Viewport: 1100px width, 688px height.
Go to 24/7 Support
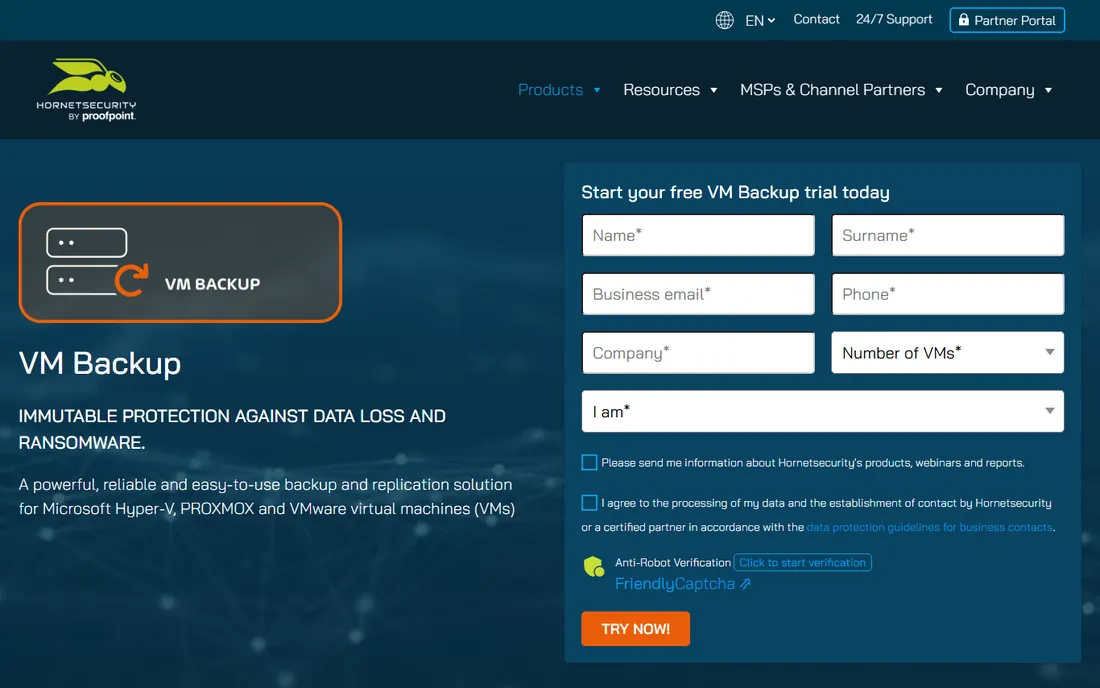click(x=894, y=20)
